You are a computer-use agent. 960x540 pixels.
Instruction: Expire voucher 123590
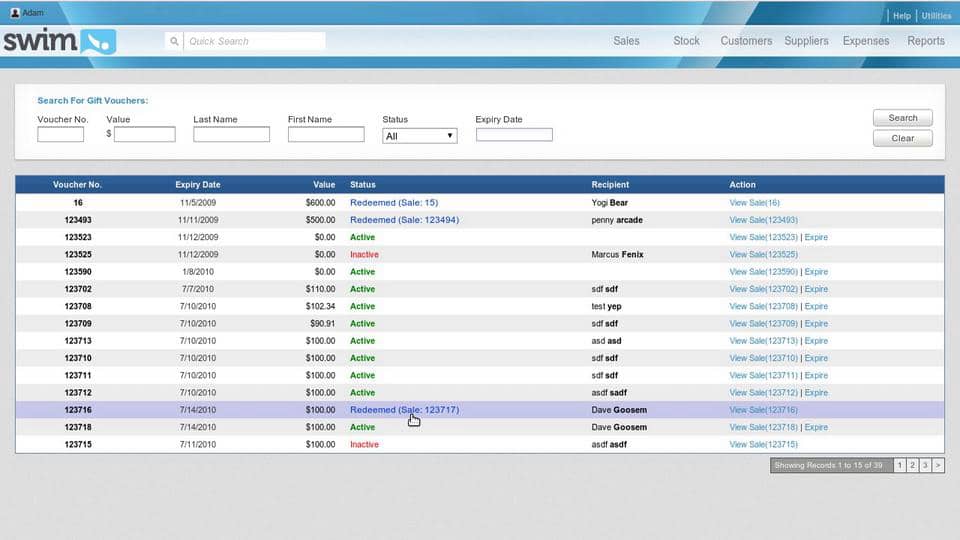816,272
